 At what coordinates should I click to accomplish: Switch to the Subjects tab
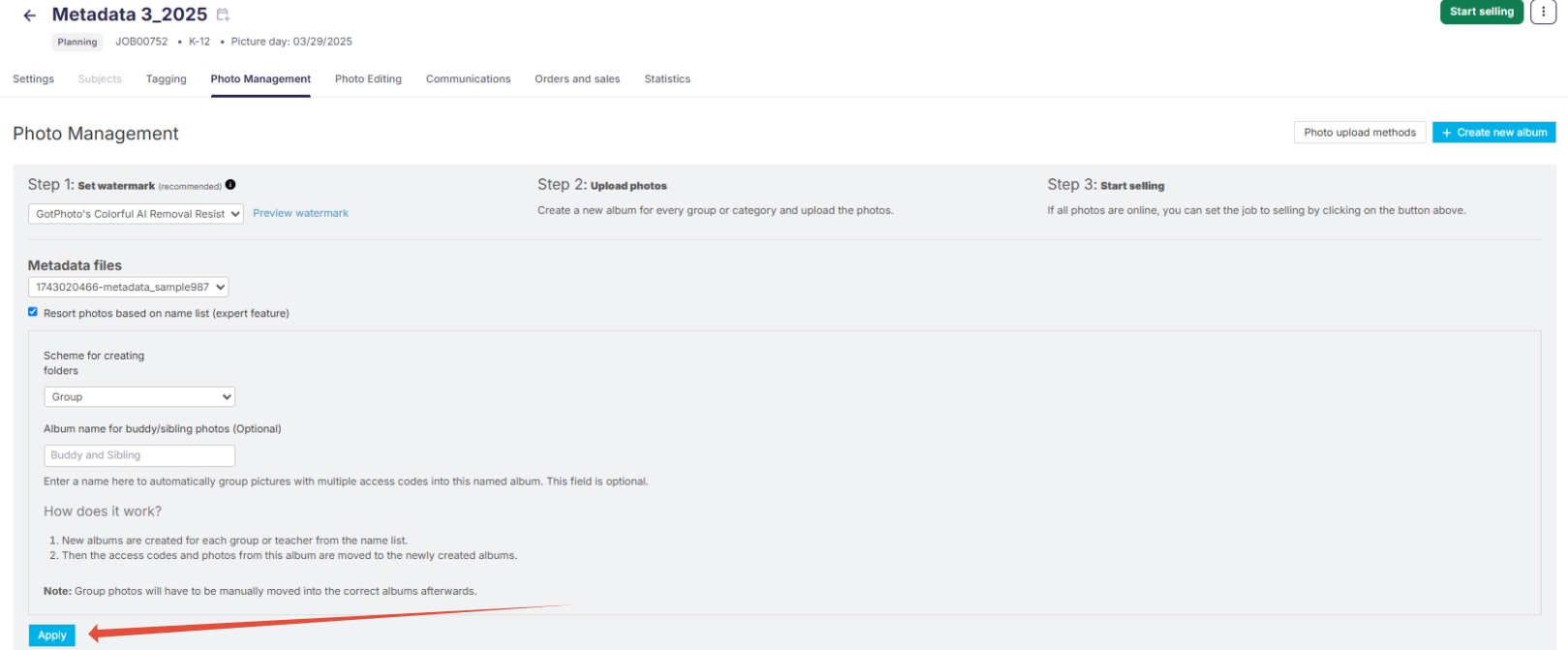[x=100, y=79]
